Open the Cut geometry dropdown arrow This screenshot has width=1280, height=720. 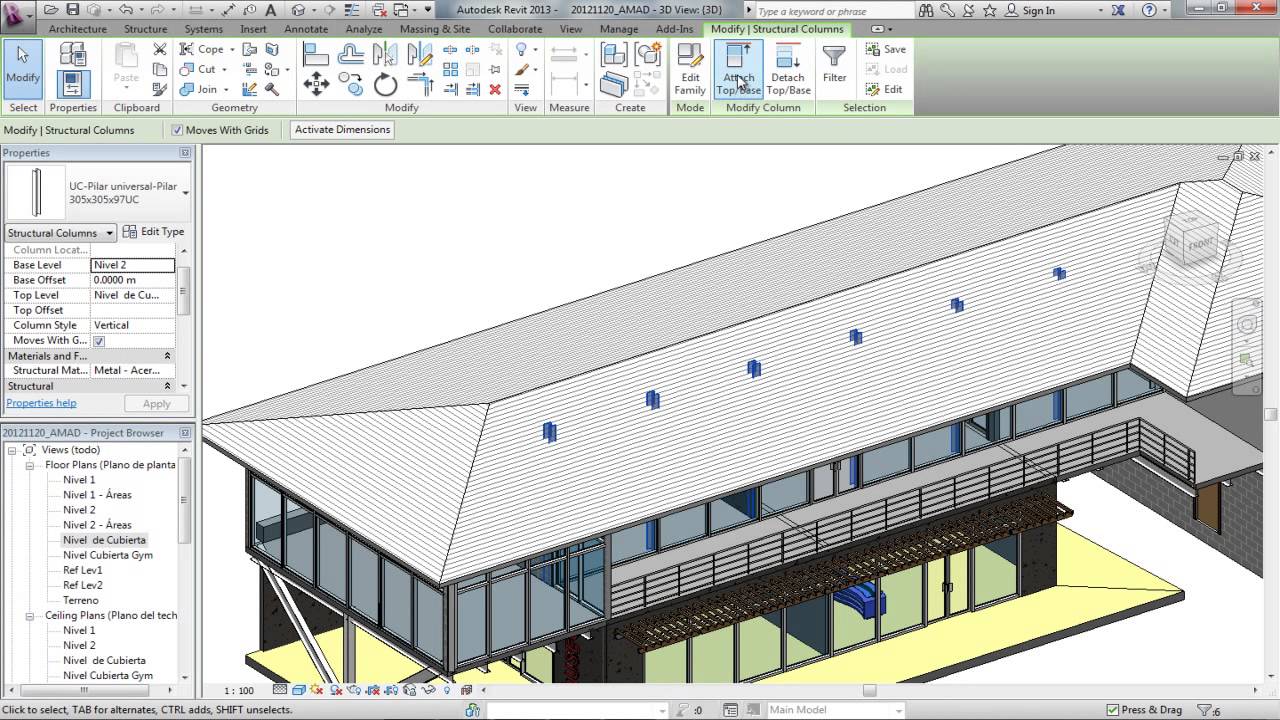click(224, 69)
